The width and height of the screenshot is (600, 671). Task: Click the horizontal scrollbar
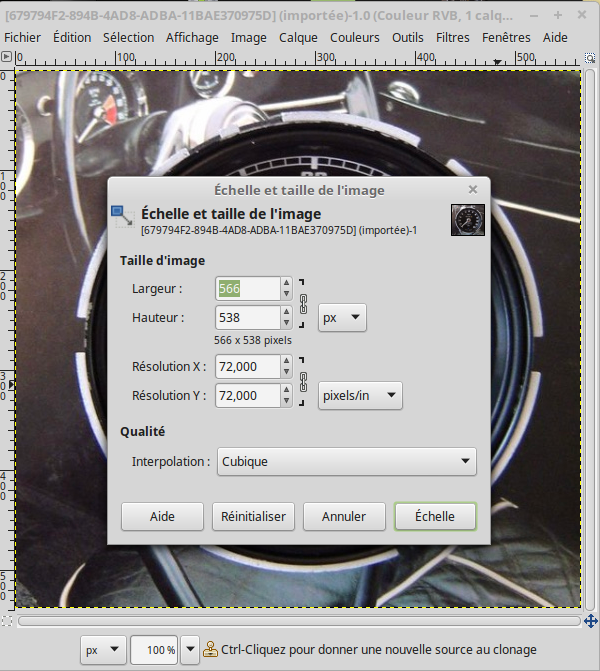click(299, 621)
